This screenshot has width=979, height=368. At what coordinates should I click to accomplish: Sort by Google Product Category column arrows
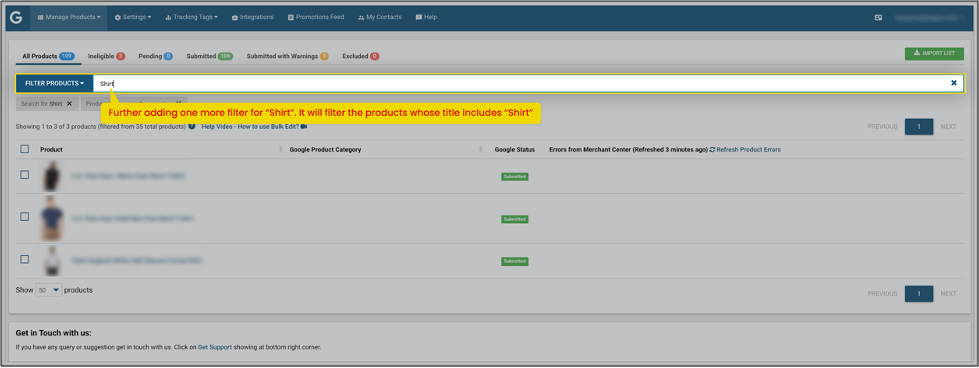[x=481, y=150]
